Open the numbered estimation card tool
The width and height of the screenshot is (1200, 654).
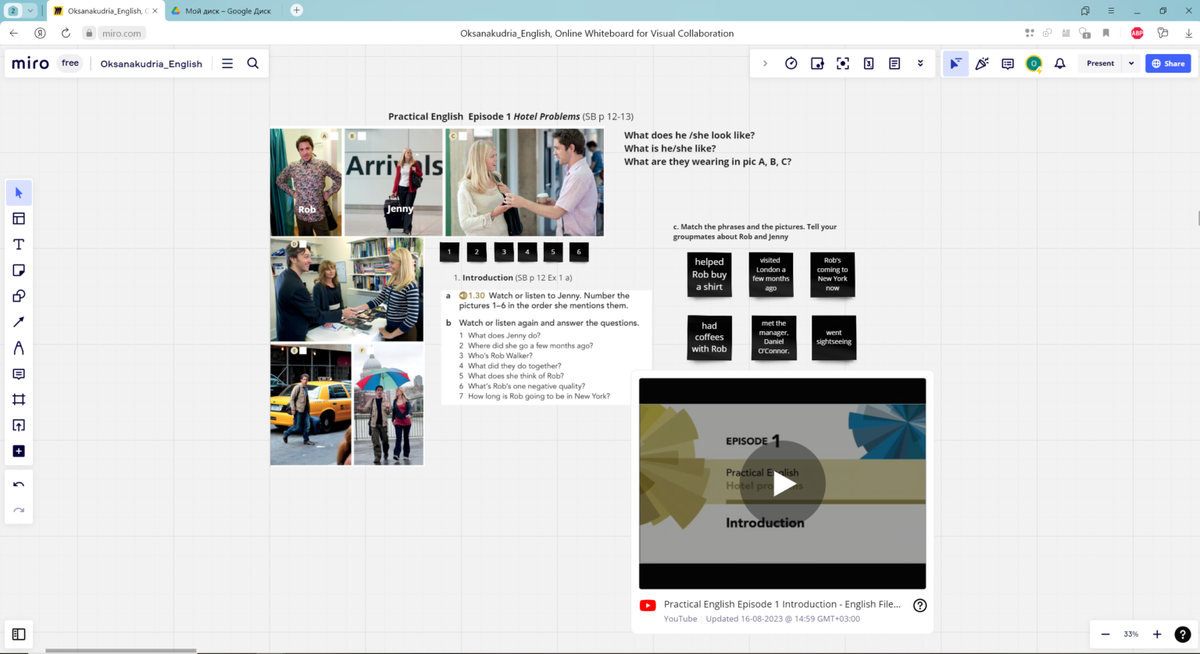pyautogui.click(x=869, y=63)
